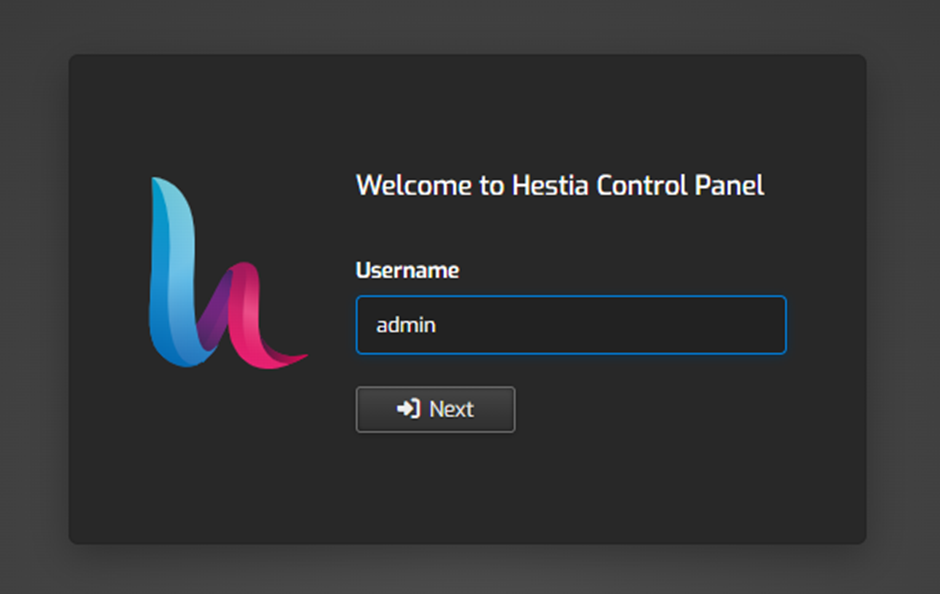
Task: Click the highlighted blue input border
Action: [570, 299]
